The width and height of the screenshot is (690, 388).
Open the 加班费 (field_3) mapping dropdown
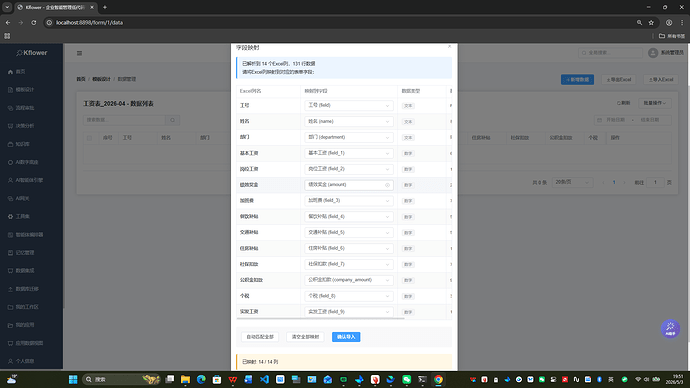pos(349,201)
